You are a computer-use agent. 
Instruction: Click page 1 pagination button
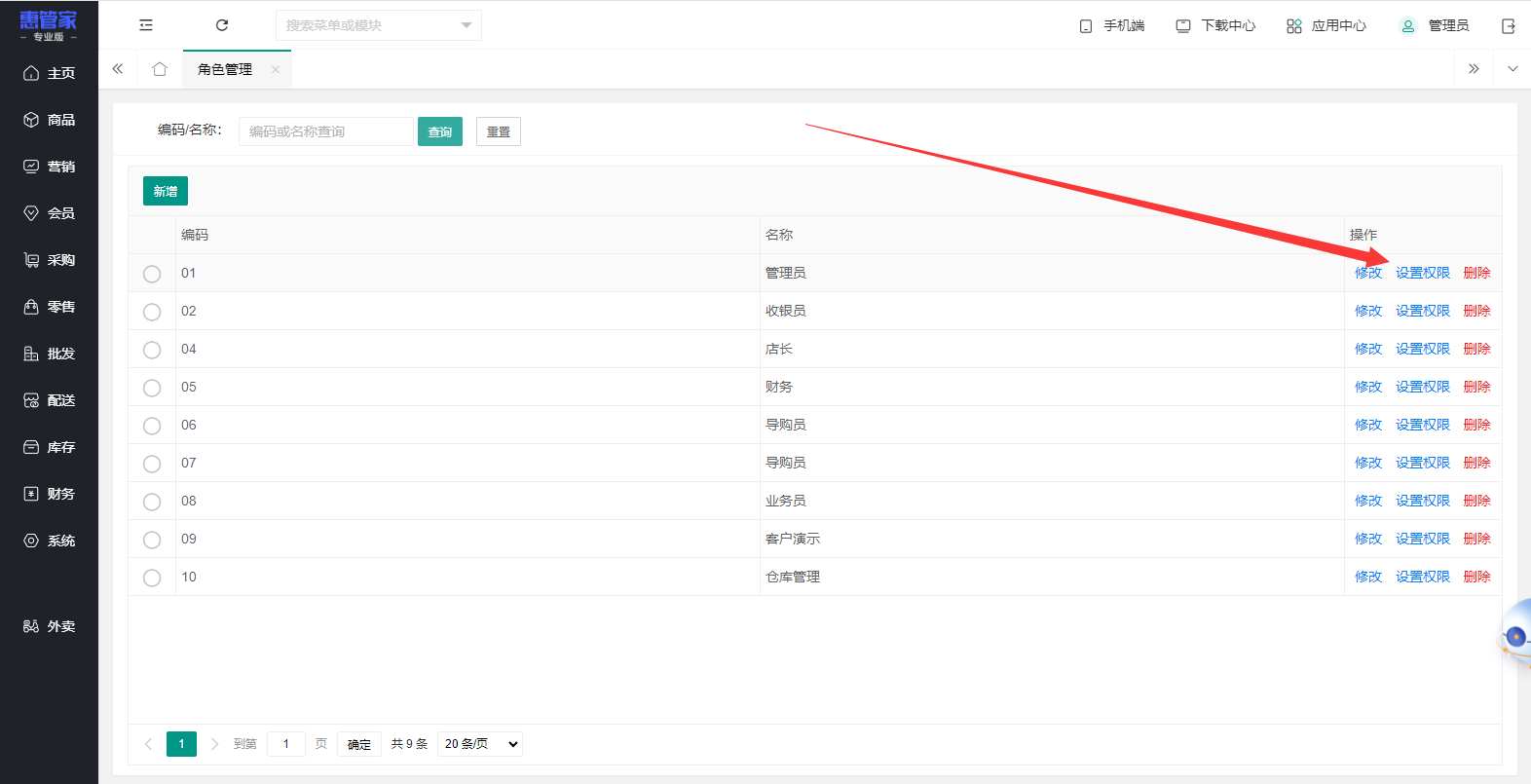pyautogui.click(x=181, y=744)
